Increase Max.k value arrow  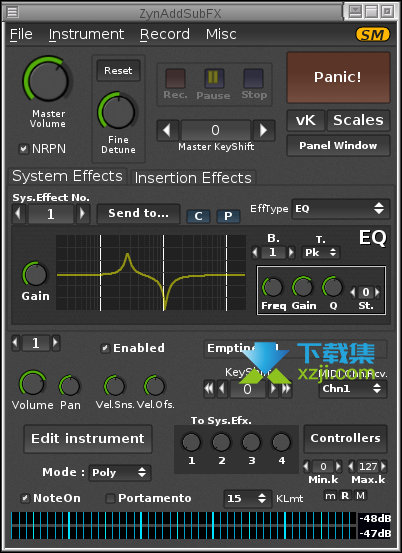[x=384, y=467]
